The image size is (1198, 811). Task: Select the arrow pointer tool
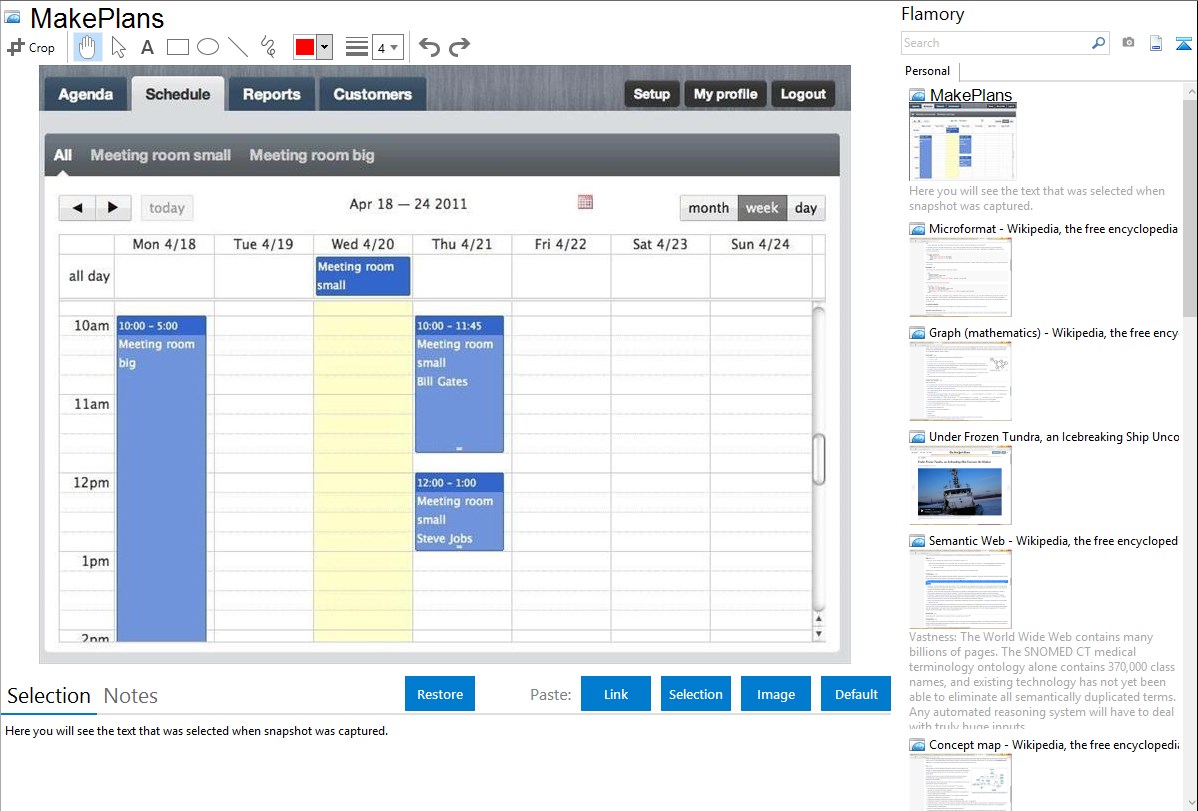(x=118, y=47)
